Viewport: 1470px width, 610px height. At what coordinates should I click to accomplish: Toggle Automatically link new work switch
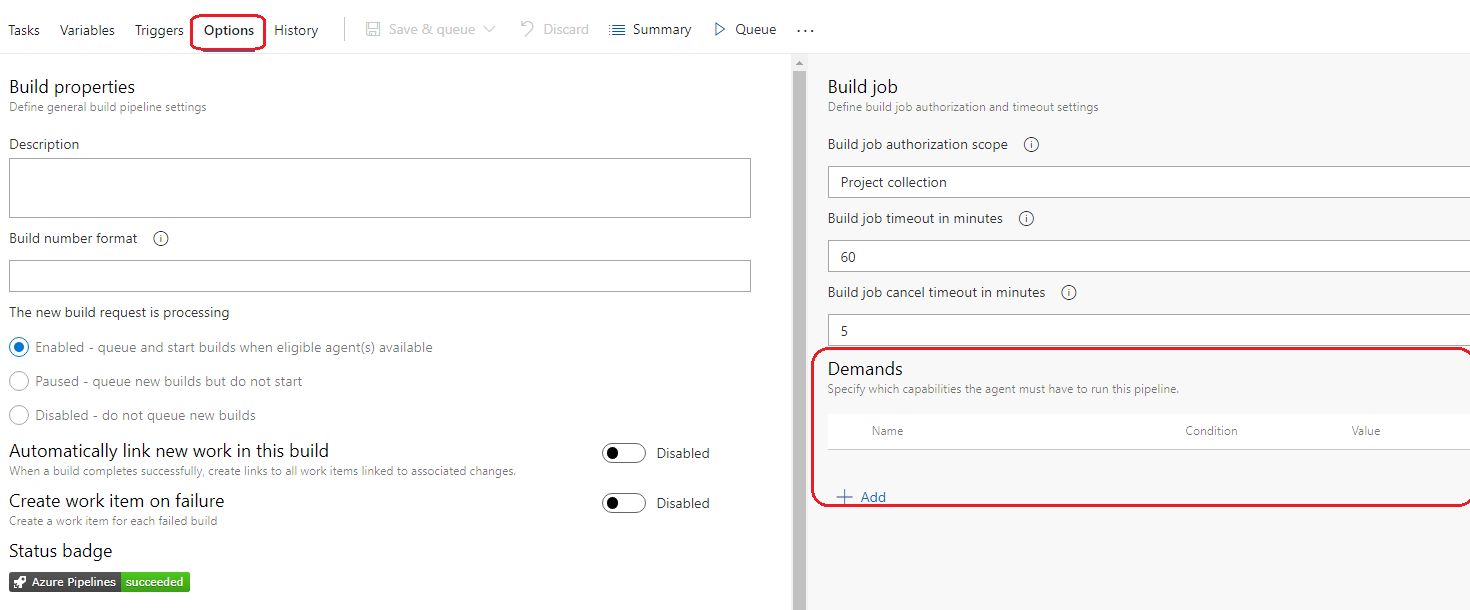pyautogui.click(x=624, y=454)
